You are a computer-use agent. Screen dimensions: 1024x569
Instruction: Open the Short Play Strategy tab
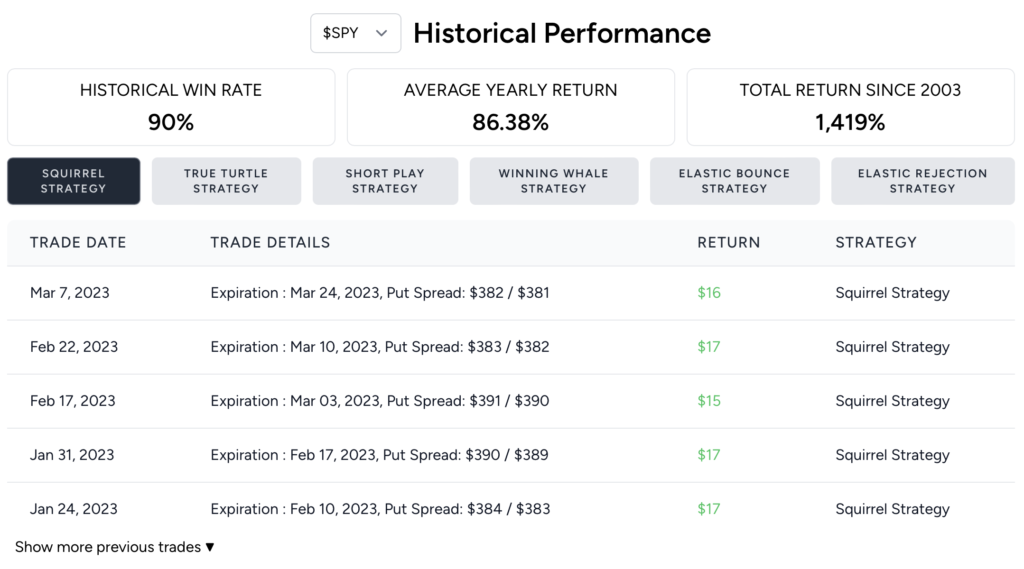coord(385,181)
